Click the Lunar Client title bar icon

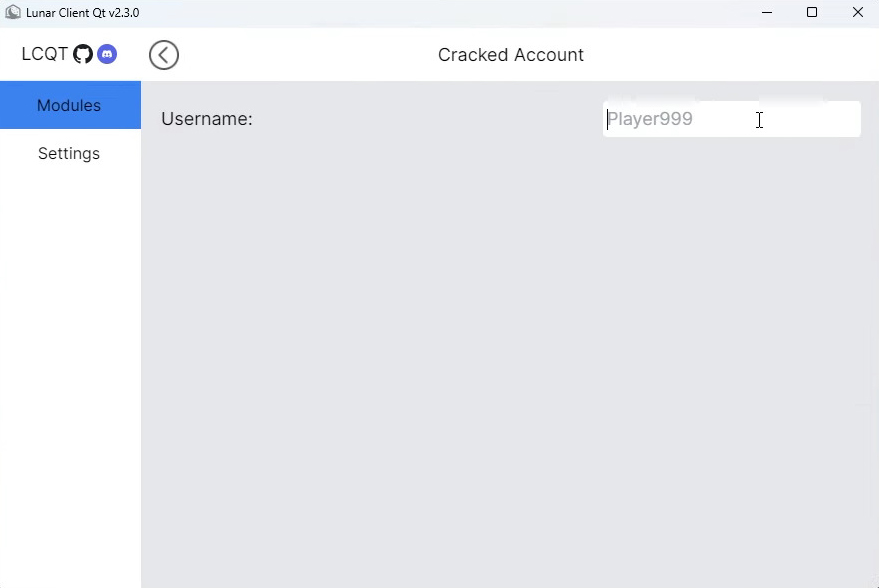13,12
